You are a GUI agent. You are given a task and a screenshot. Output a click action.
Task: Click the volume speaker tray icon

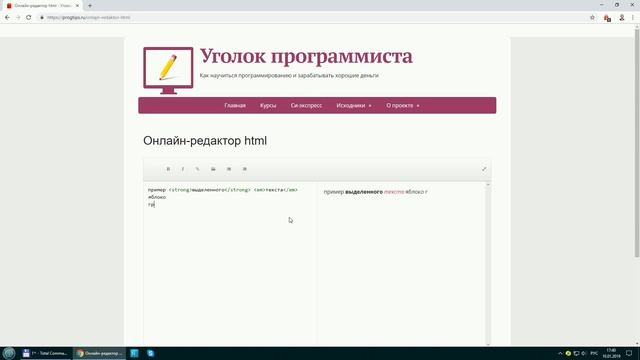pos(584,353)
